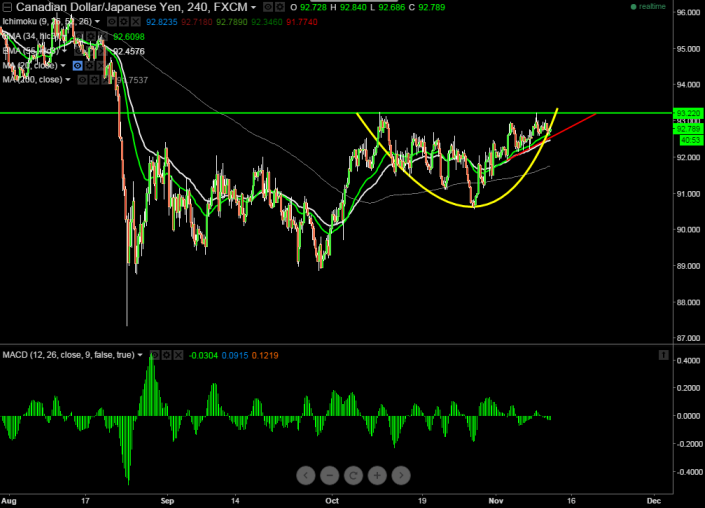Click the Sep label on time axis
The width and height of the screenshot is (705, 508).
click(167, 501)
